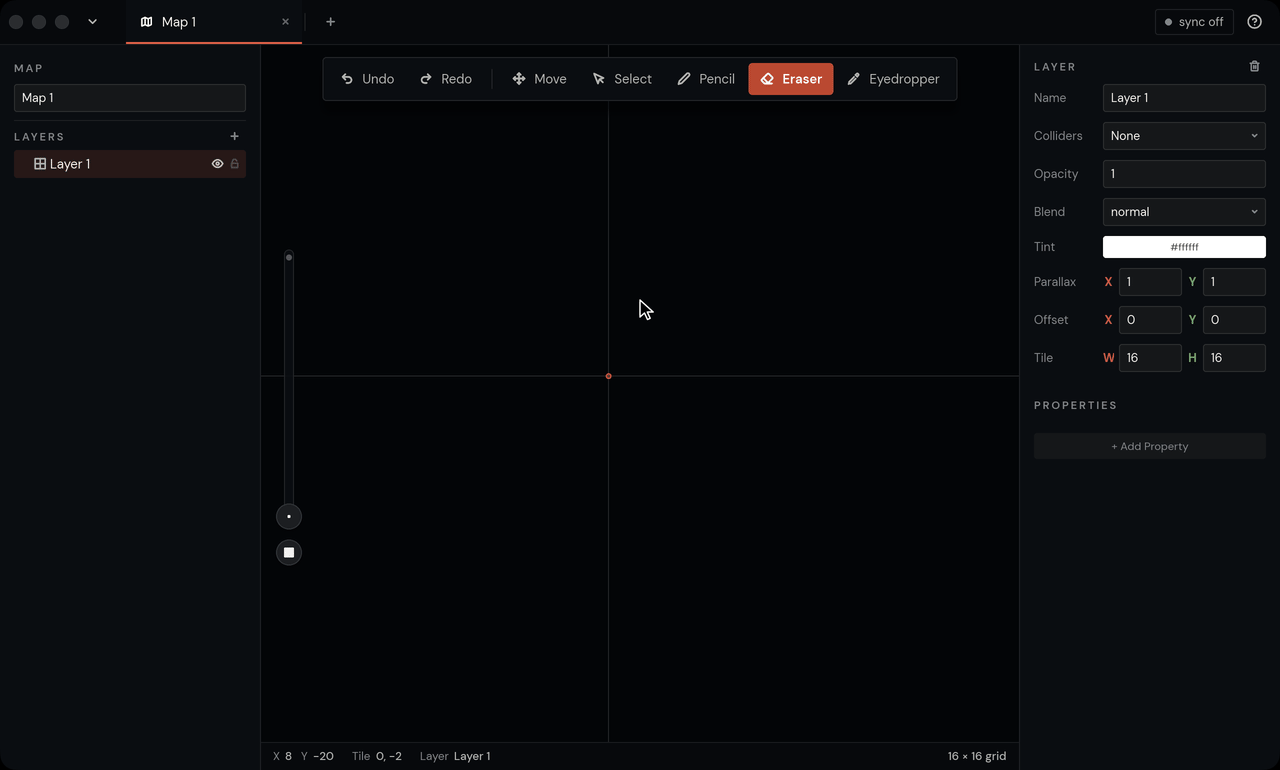
Task: Click the Redo tool
Action: click(x=446, y=79)
